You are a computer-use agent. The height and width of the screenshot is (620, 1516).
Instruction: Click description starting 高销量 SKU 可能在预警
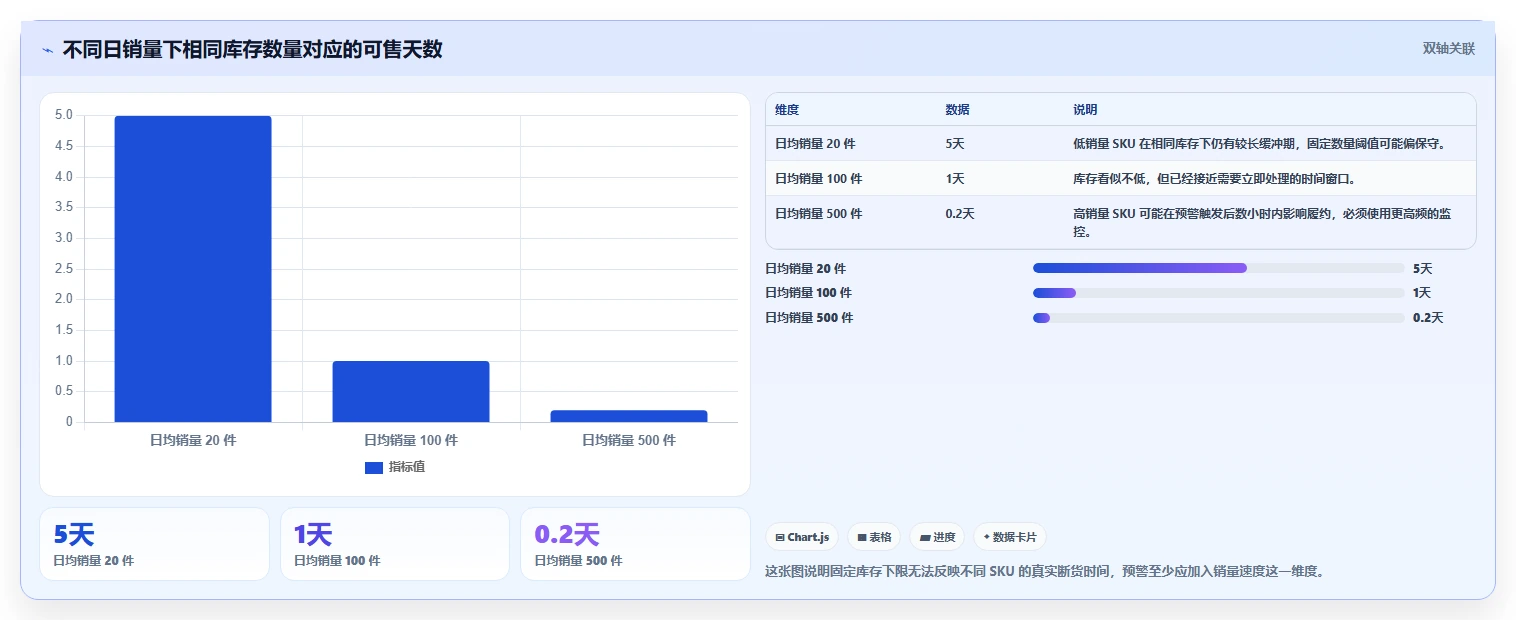1262,223
